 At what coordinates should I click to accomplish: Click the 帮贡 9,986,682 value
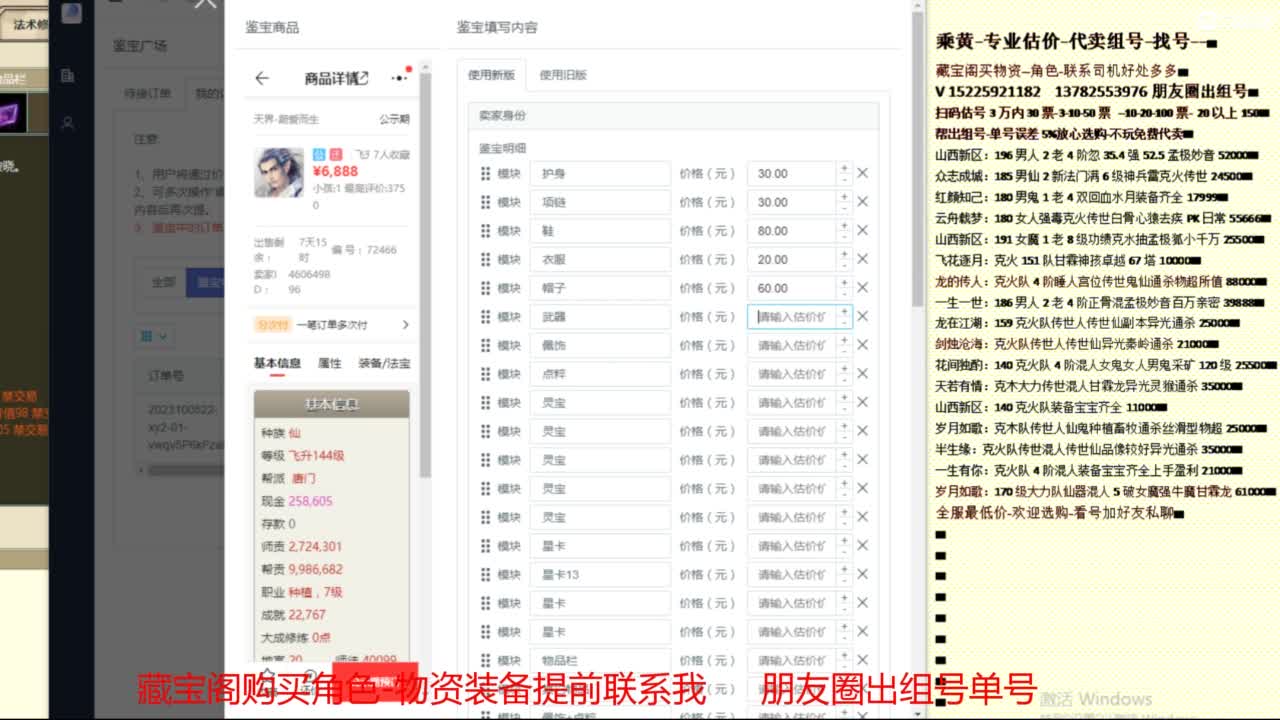(315, 569)
